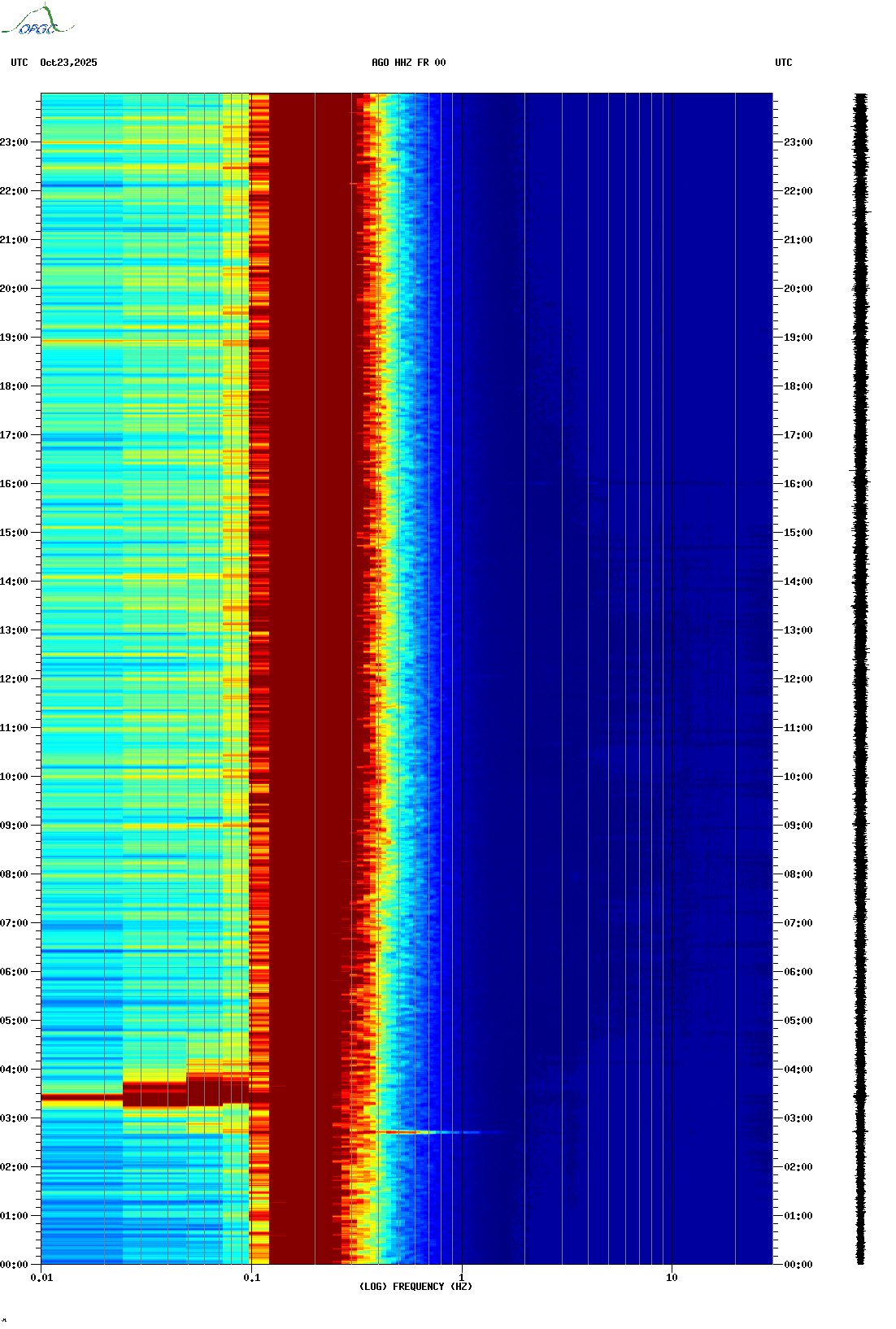Select the 00:00 marker on right axis

click(x=798, y=1265)
